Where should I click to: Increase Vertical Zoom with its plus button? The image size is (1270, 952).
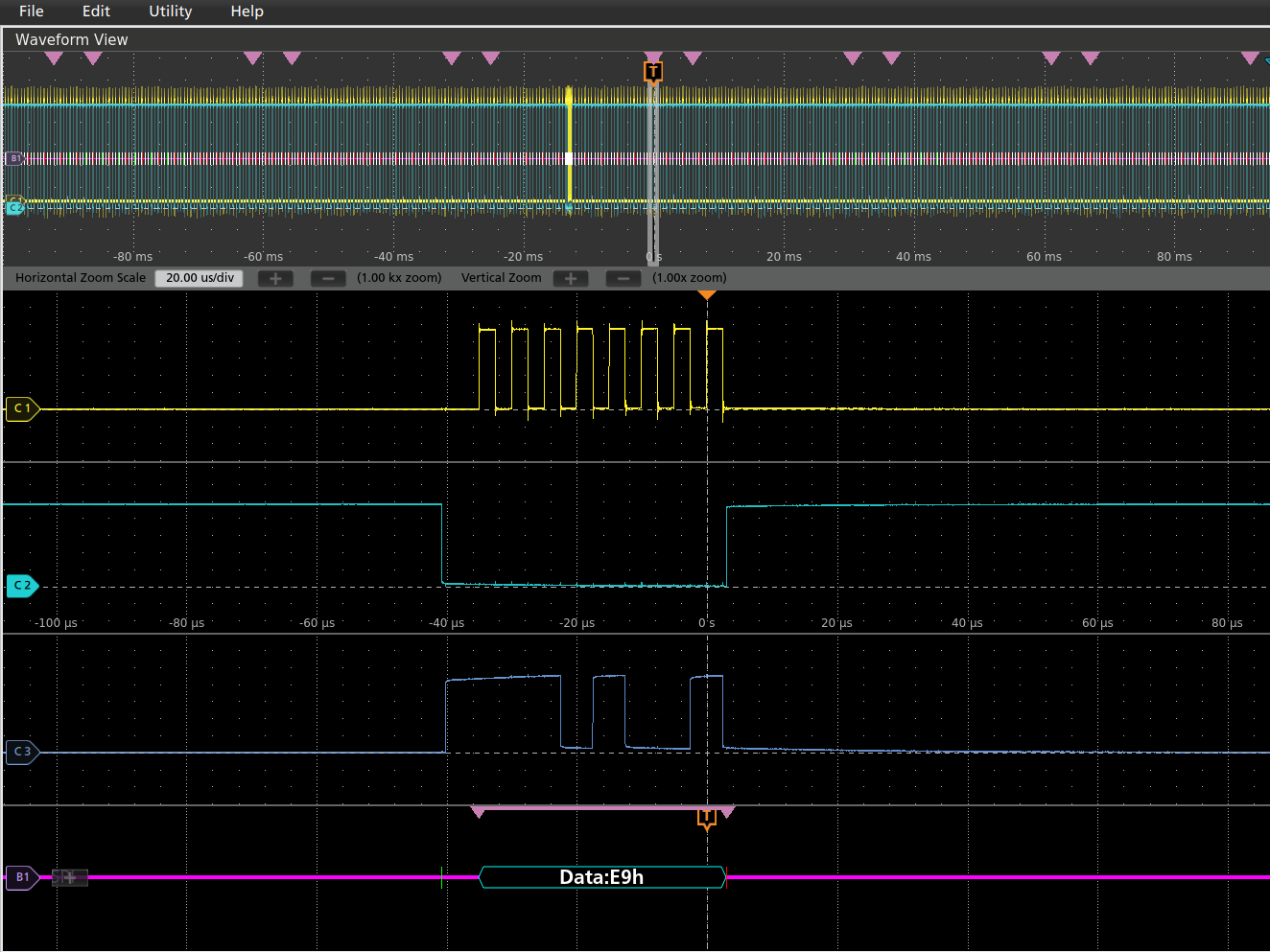[571, 278]
